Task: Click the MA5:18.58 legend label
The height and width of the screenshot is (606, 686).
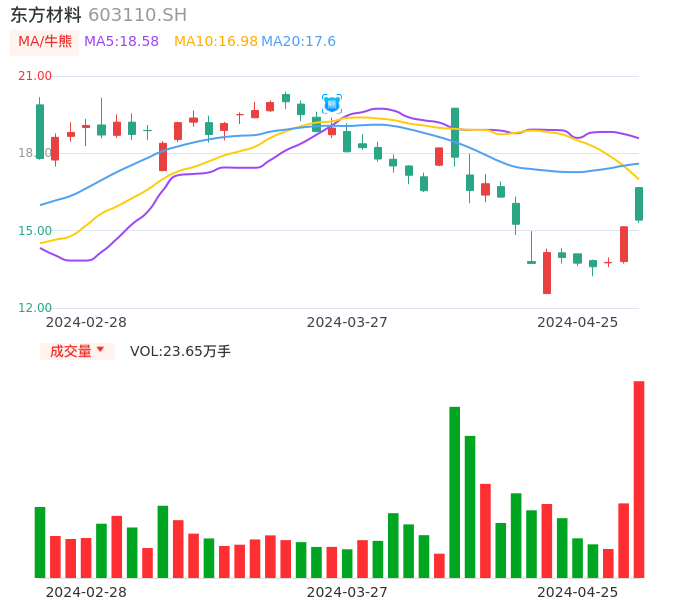Action: pos(121,42)
